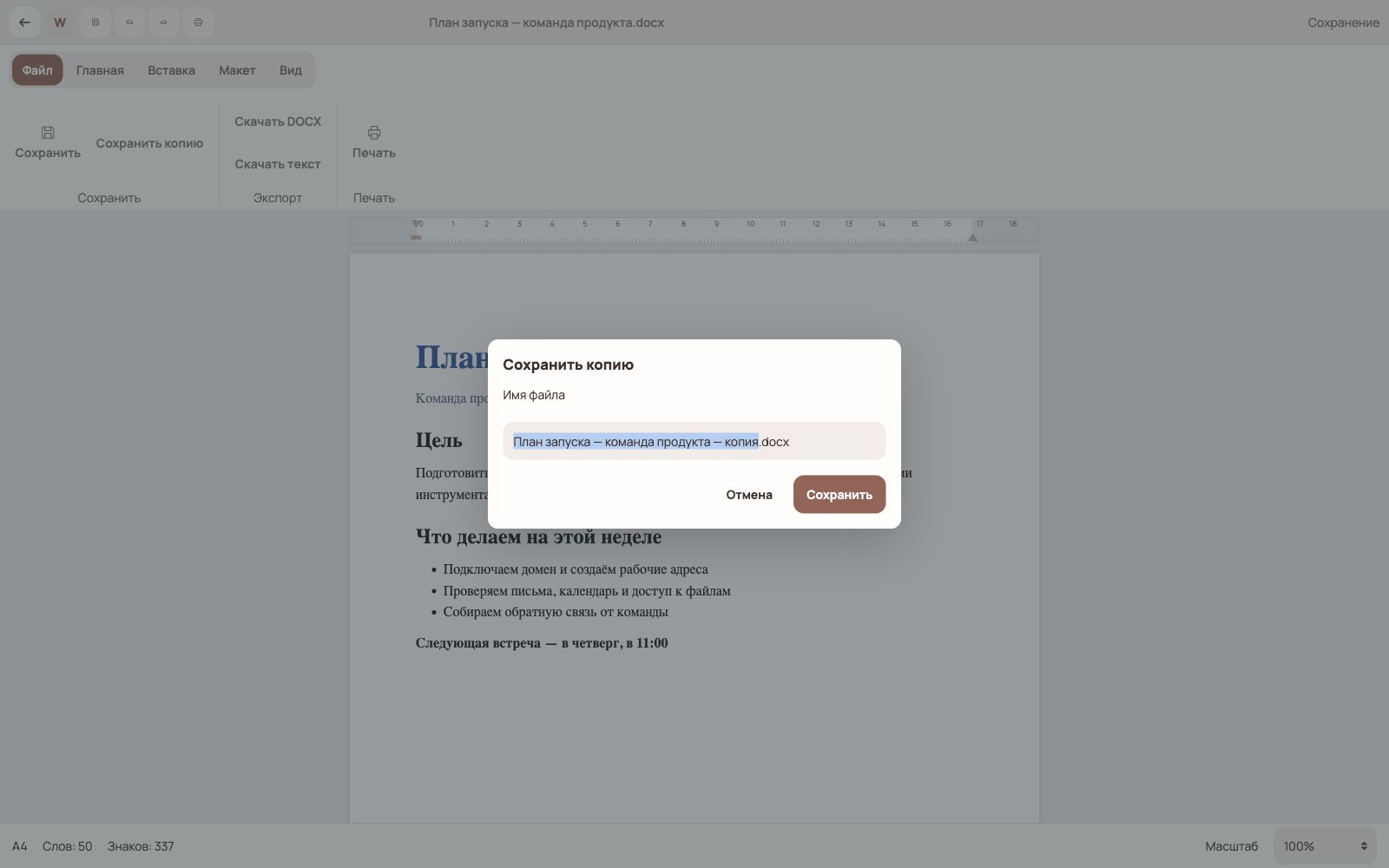Click Скачать текст in the ribbon
The image size is (1389, 868).
click(x=278, y=164)
